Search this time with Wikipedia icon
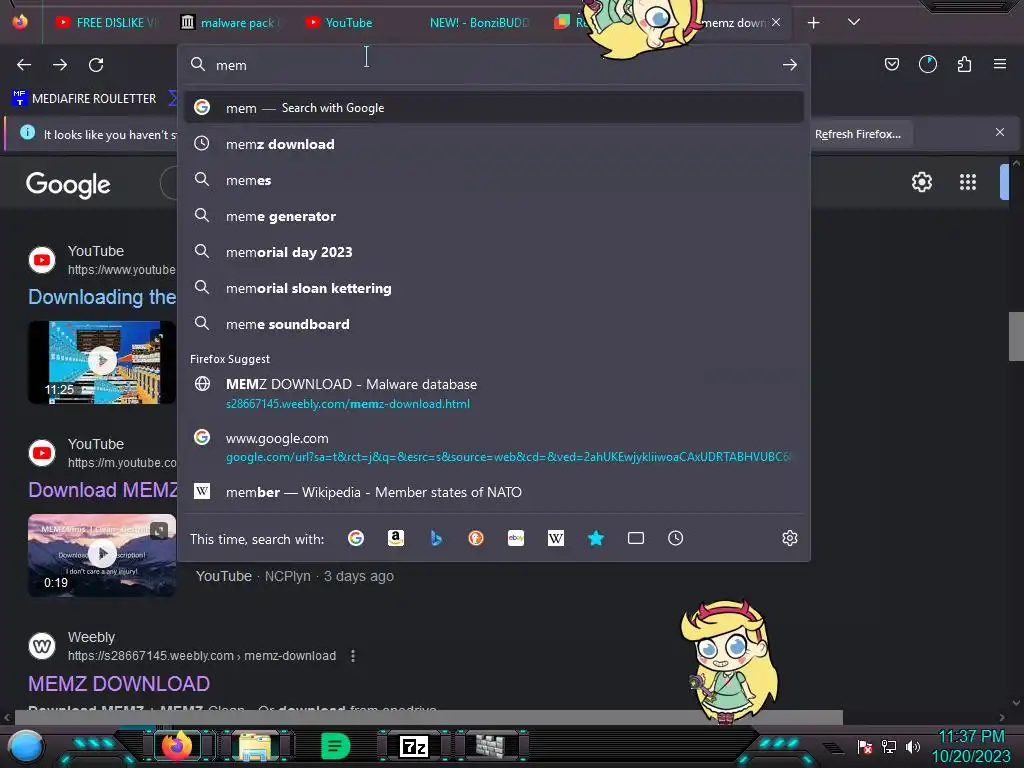Screen dimensions: 1024x768 [x=556, y=538]
